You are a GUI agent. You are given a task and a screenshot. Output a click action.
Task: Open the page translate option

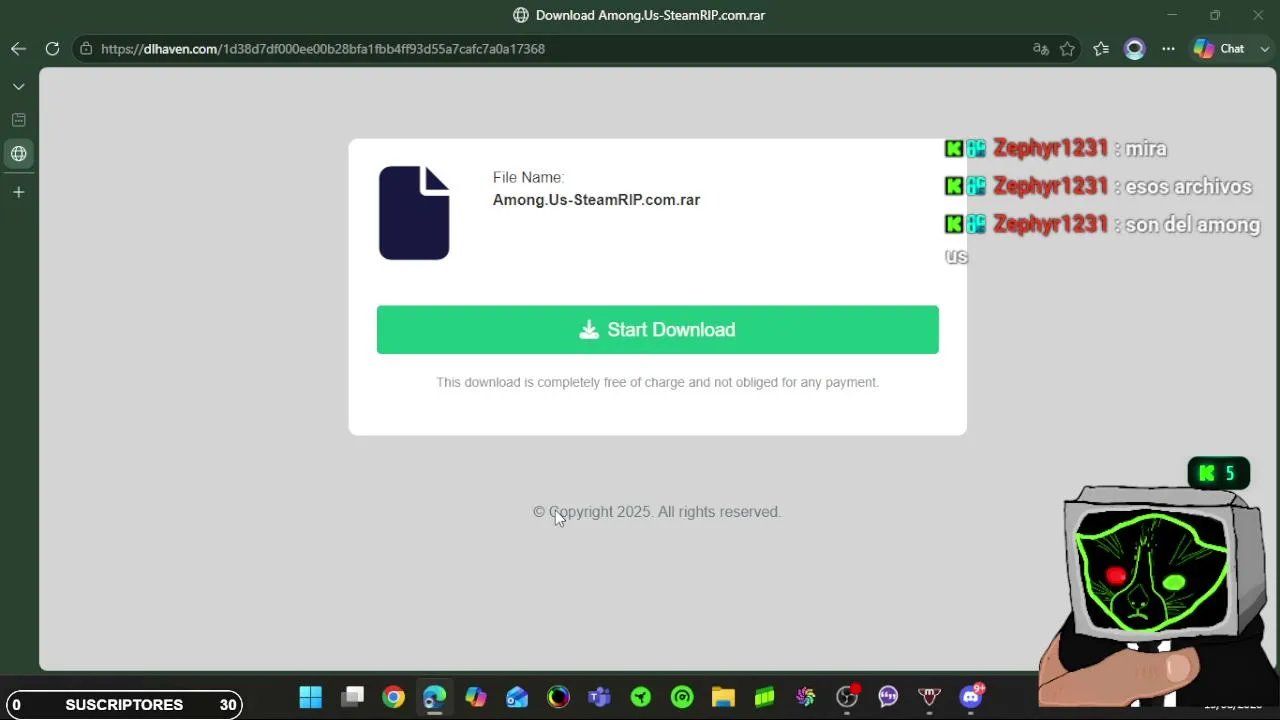click(1041, 49)
